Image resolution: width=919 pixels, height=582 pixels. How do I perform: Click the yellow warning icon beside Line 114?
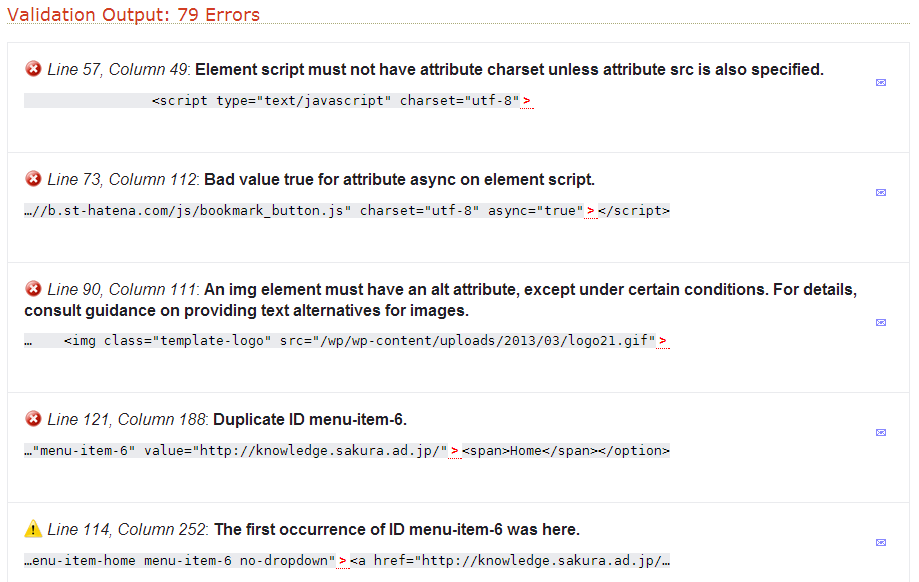click(x=33, y=529)
